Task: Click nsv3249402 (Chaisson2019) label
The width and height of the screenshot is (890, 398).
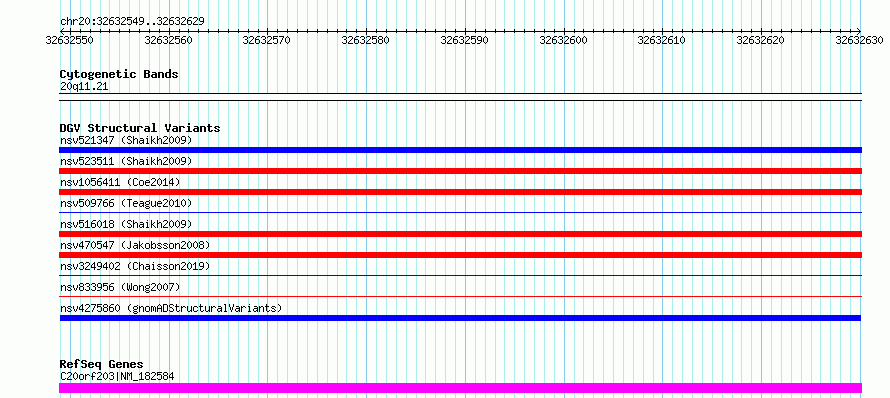Action: click(x=135, y=266)
